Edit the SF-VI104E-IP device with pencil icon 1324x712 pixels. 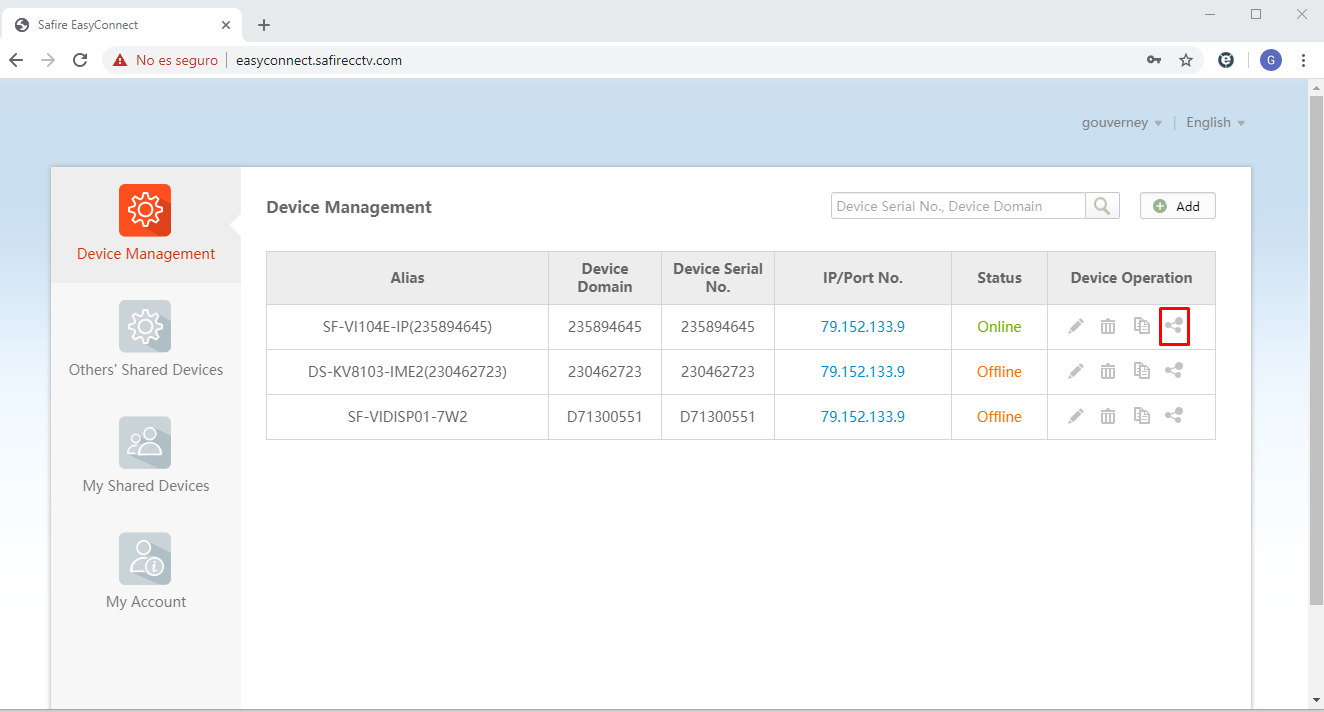pos(1075,325)
